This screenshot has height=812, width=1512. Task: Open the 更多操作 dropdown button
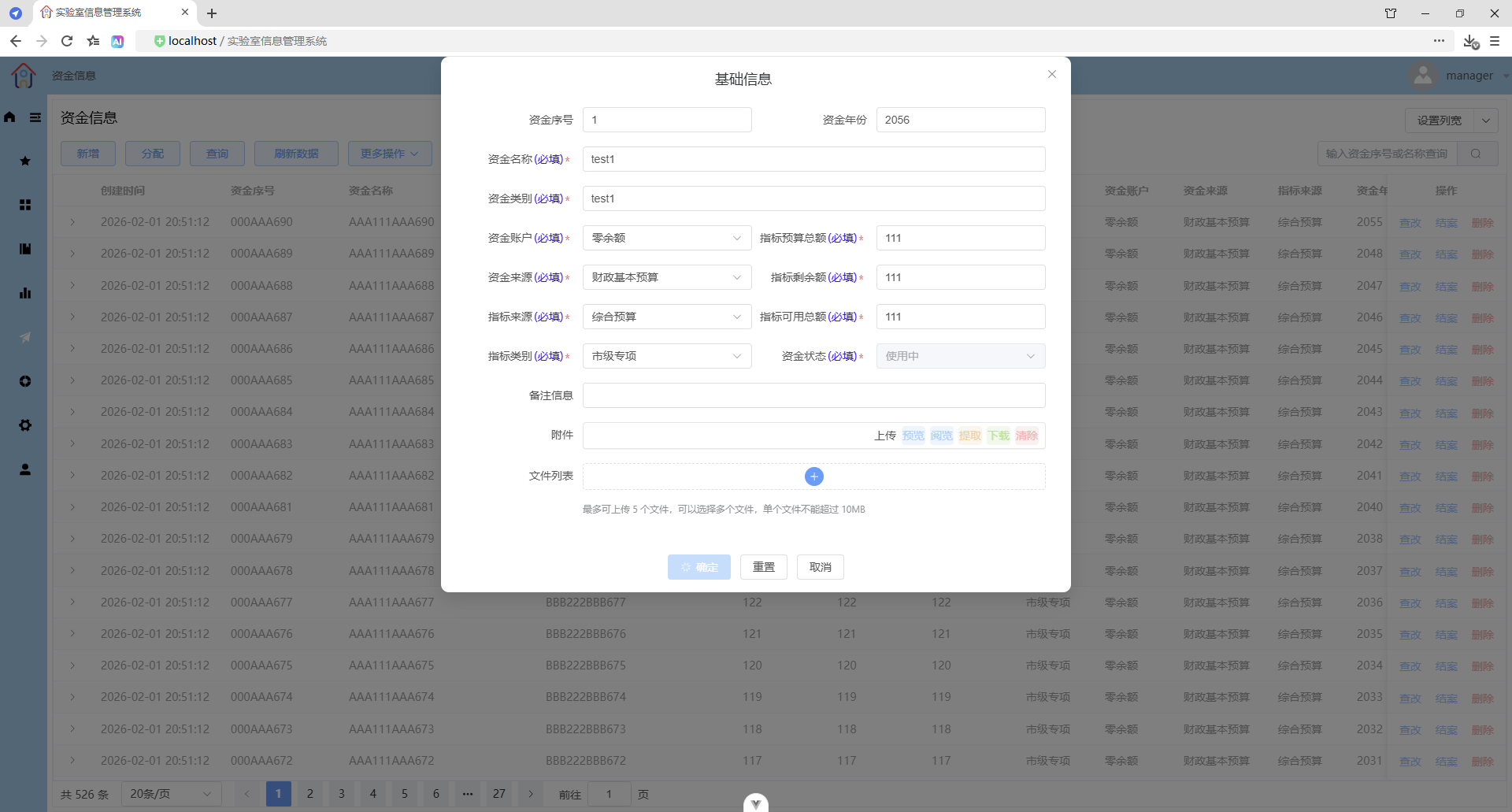[x=390, y=154]
